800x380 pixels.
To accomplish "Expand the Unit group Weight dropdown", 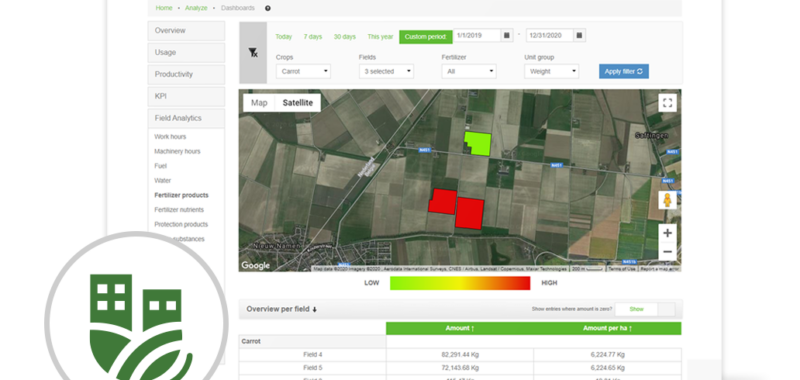I will [x=552, y=71].
